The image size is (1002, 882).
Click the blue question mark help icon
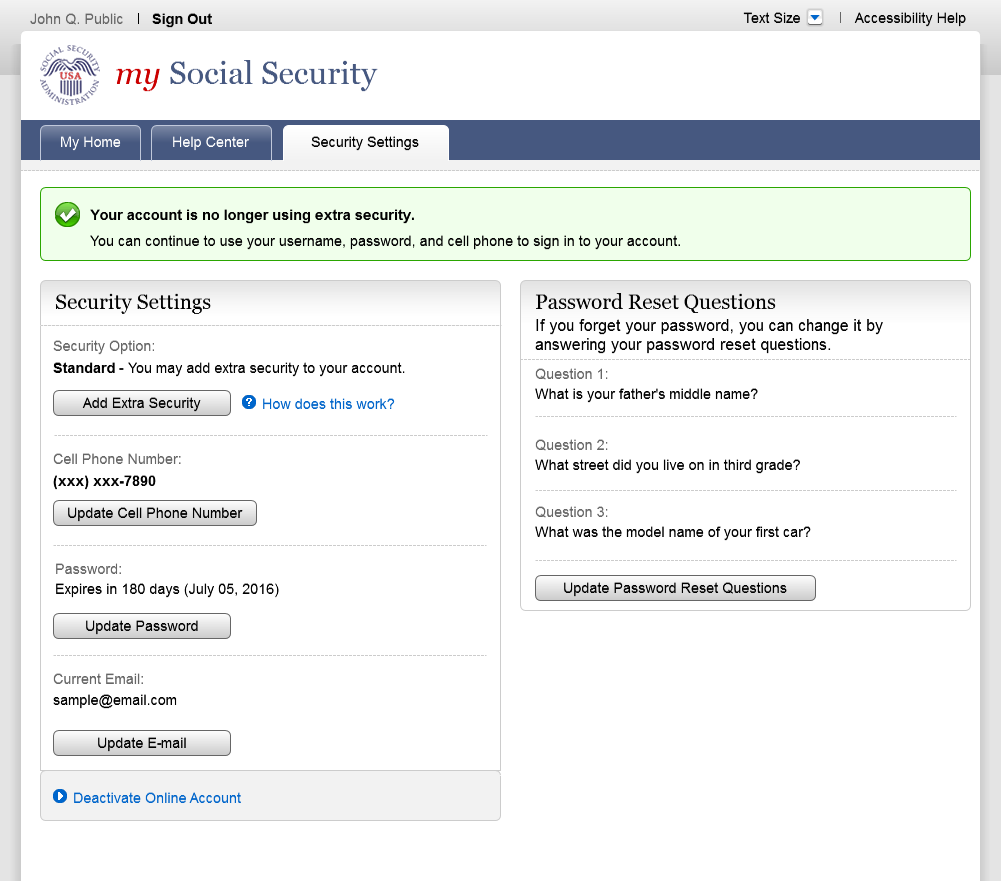pyautogui.click(x=249, y=403)
